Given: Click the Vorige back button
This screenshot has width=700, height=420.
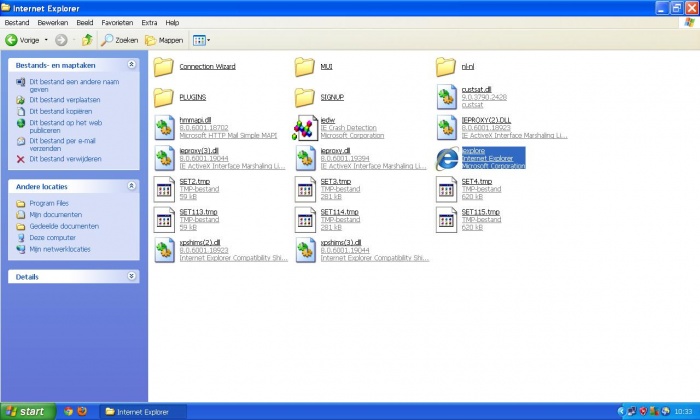Looking at the screenshot, I should click(20, 40).
